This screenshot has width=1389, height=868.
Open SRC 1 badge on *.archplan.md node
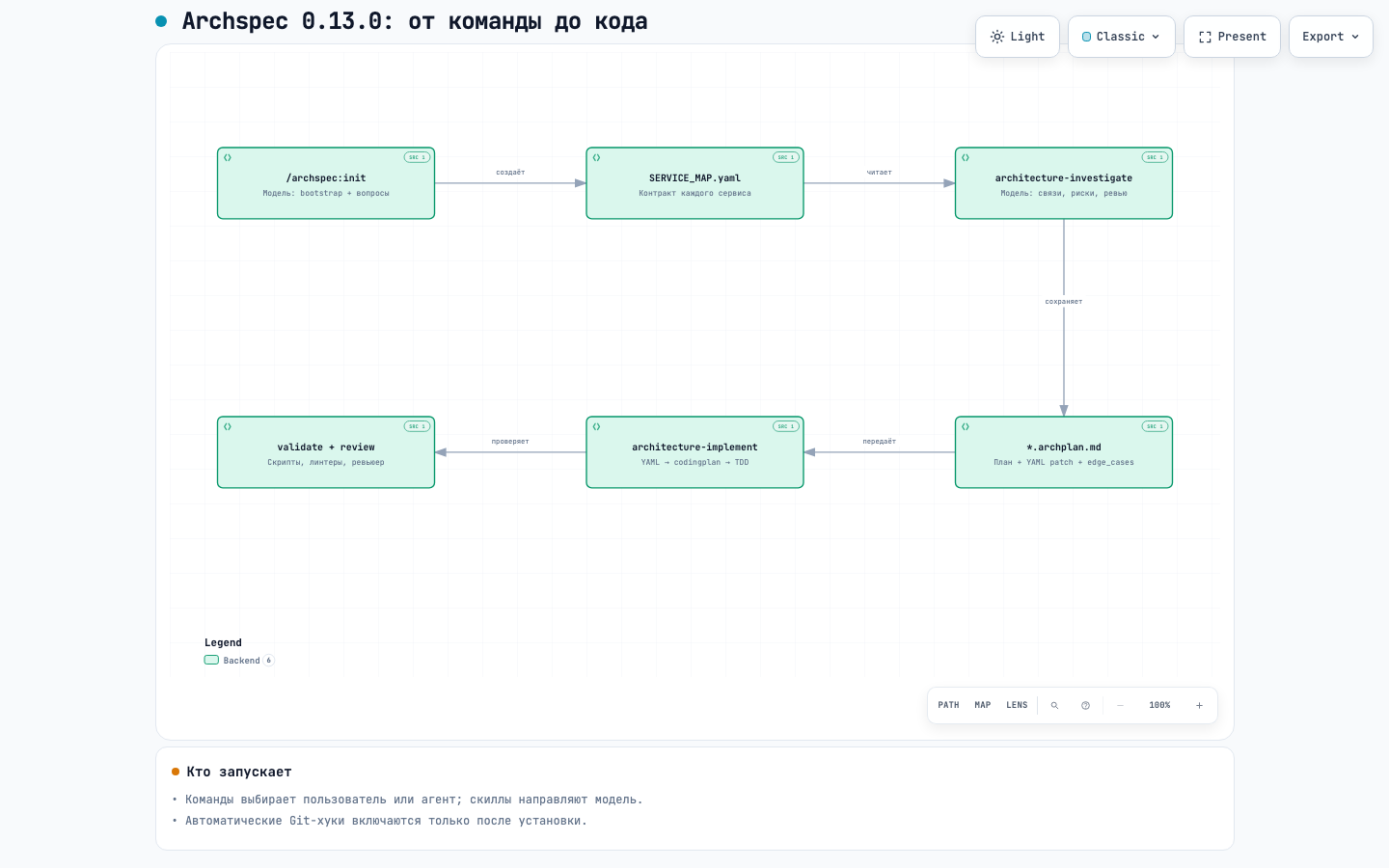click(x=1155, y=426)
